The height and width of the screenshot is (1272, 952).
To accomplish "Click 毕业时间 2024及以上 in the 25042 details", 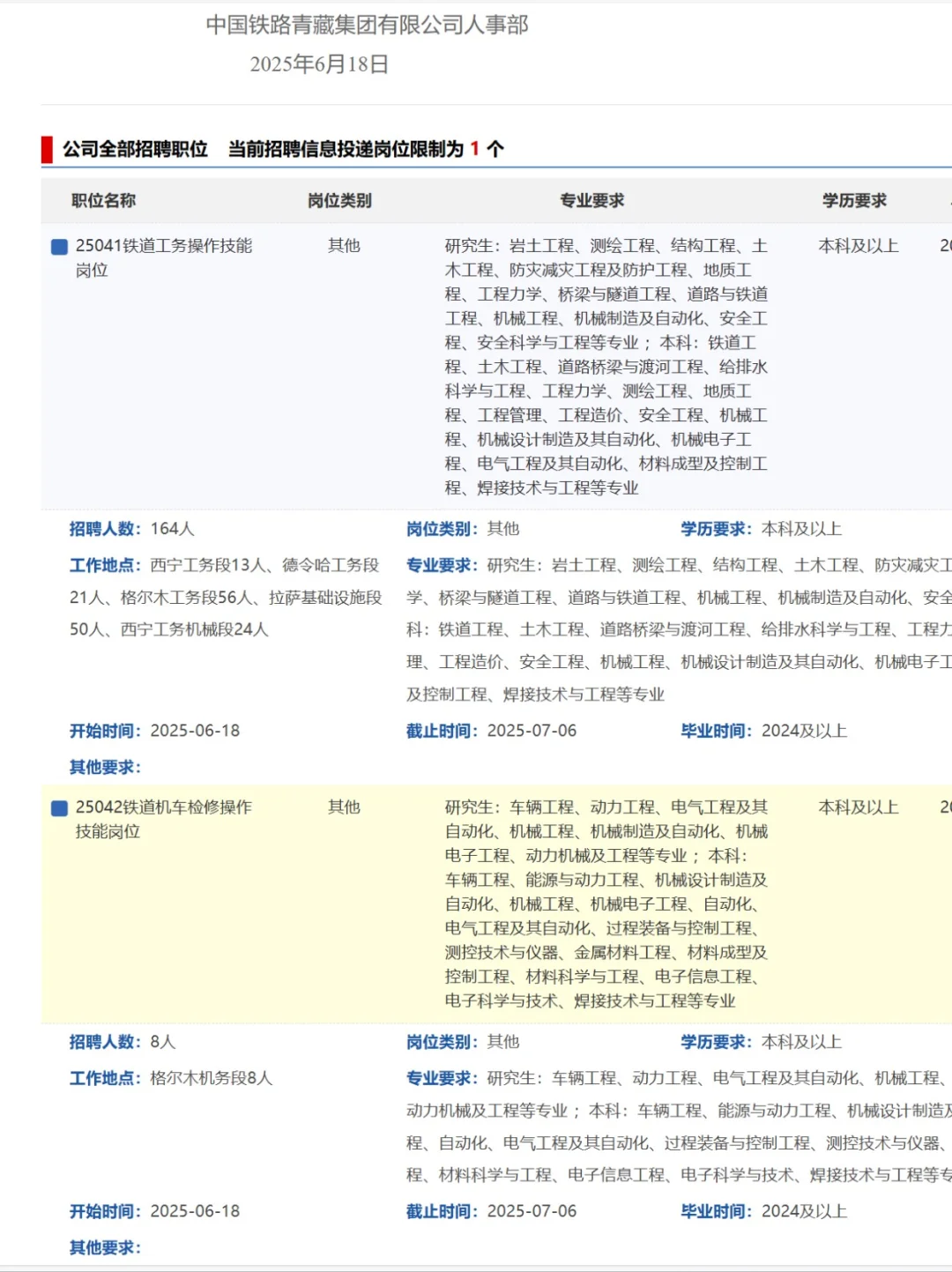I will pos(763,1211).
